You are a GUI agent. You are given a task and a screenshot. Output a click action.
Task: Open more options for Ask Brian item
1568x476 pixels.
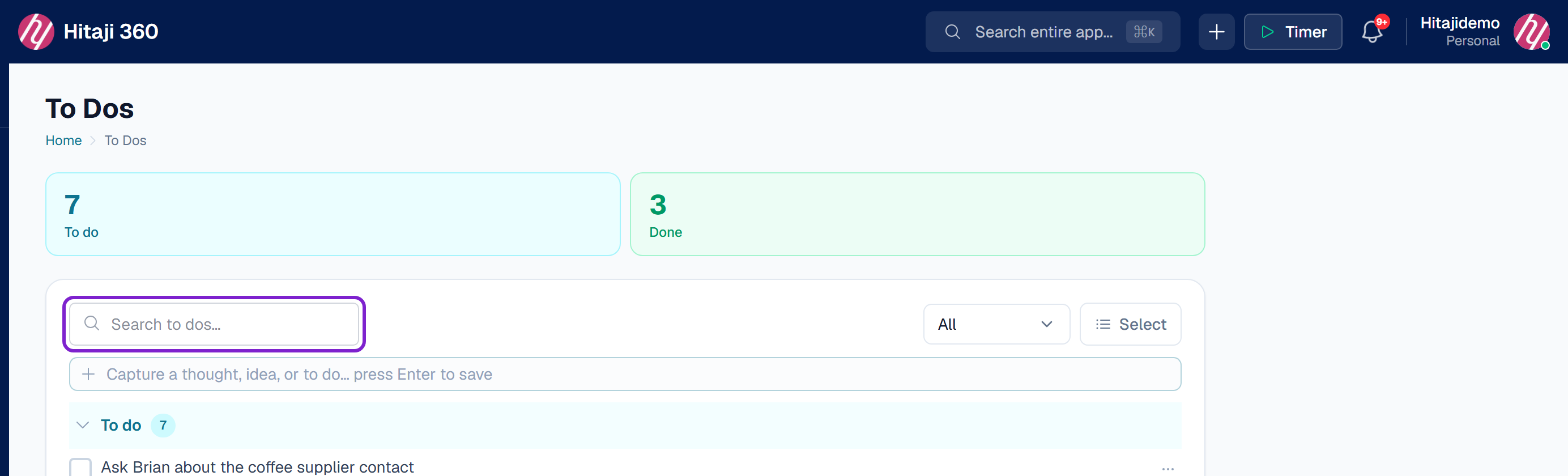[x=1168, y=469]
